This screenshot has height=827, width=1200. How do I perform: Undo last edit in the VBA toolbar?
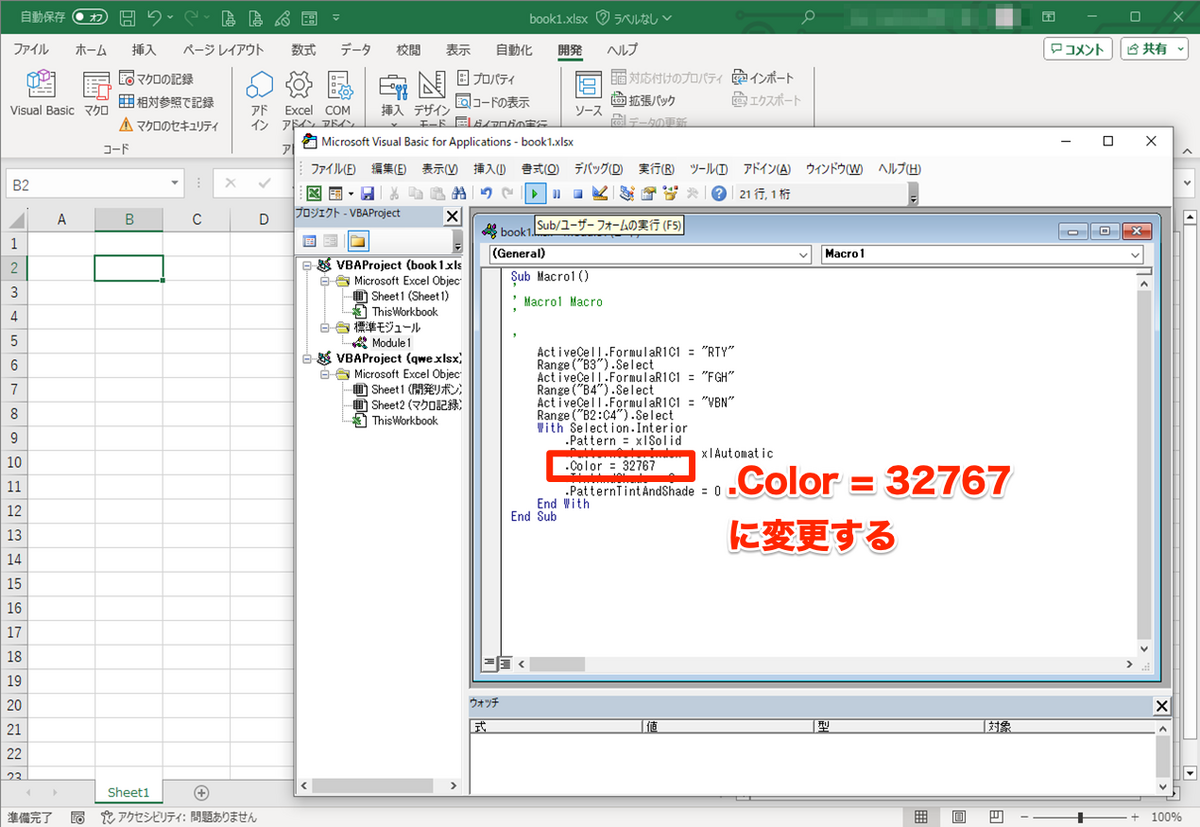click(x=486, y=194)
